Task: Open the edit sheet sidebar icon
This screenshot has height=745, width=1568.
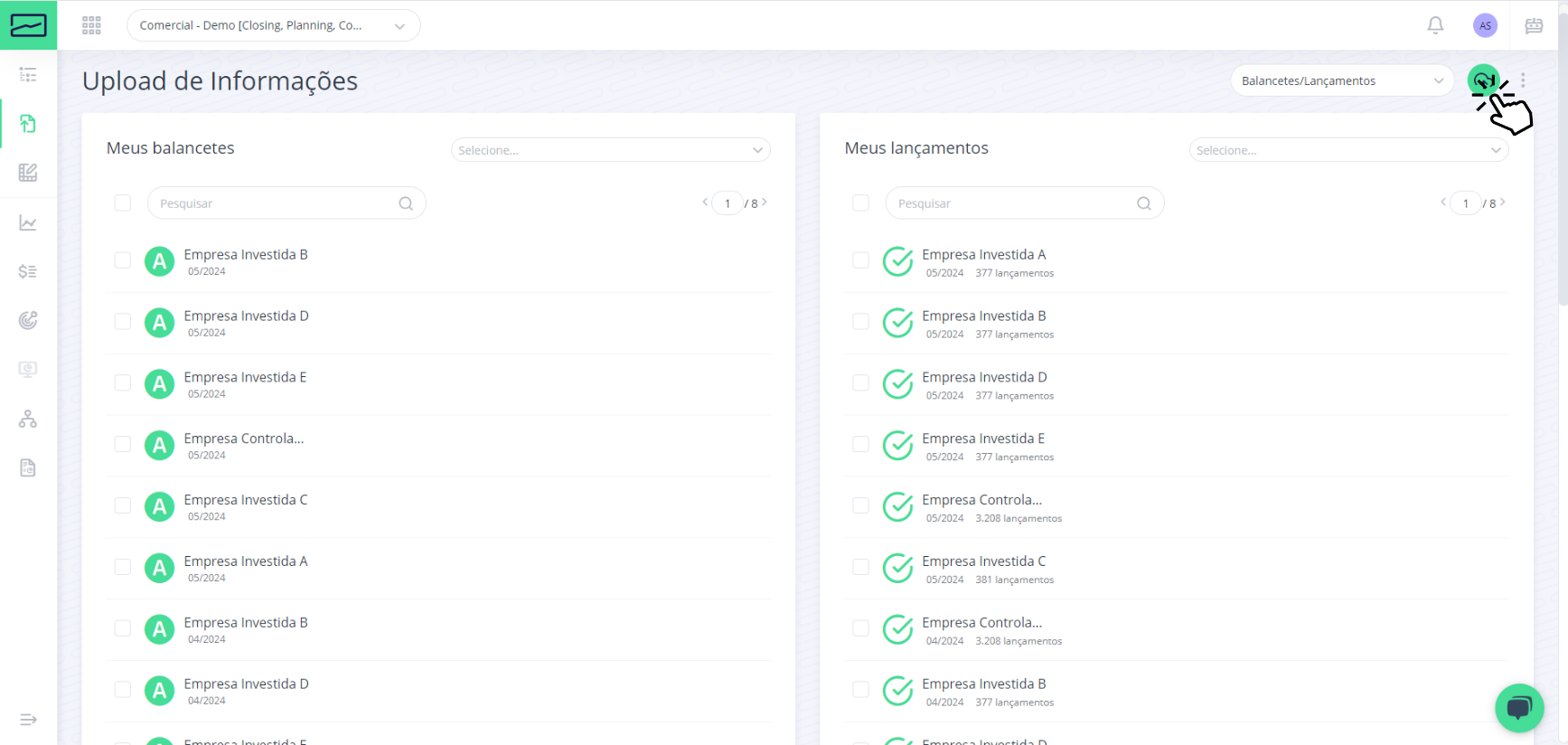Action: pyautogui.click(x=28, y=173)
